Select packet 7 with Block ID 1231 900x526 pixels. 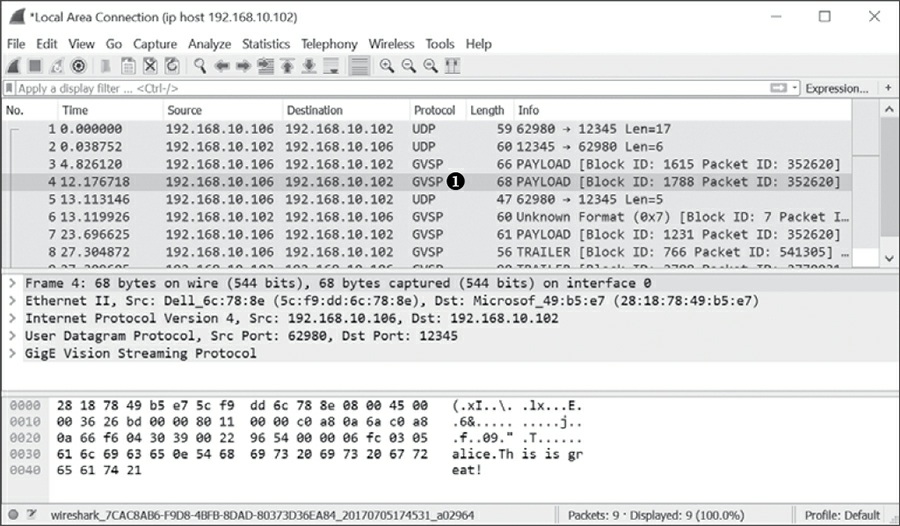tap(428, 235)
